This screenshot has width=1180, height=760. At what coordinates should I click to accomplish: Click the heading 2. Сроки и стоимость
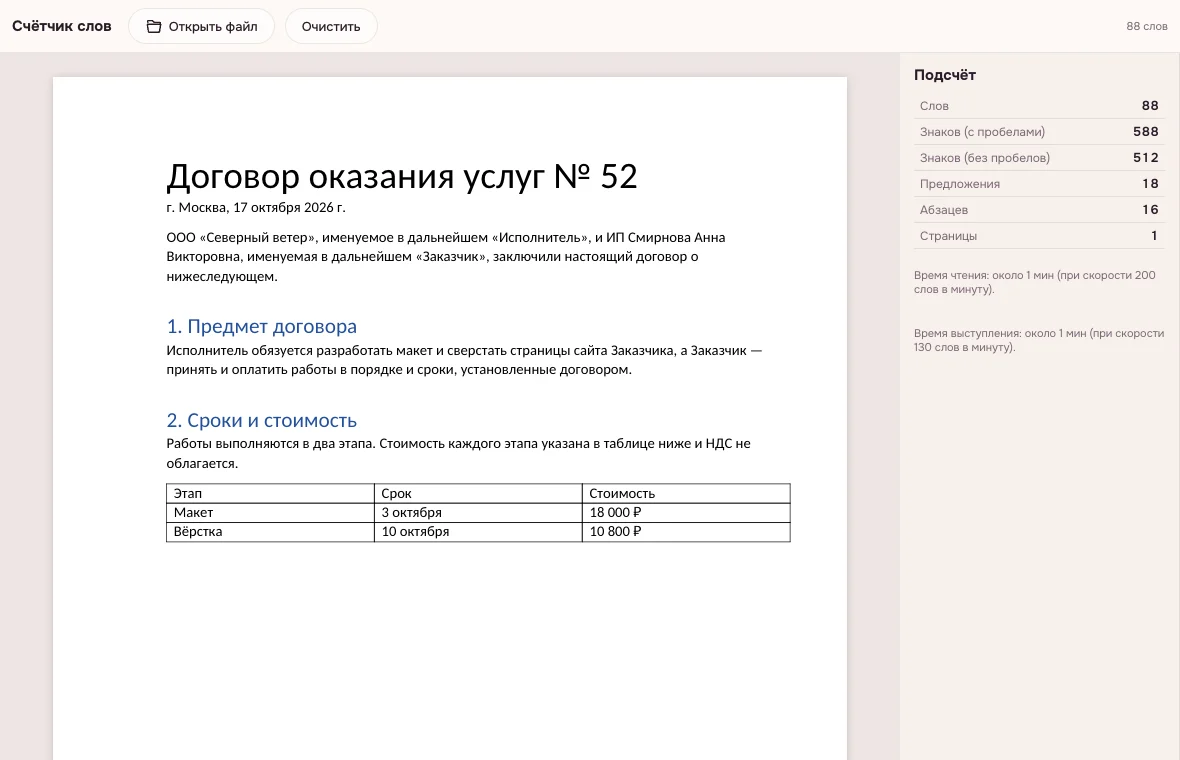click(261, 421)
